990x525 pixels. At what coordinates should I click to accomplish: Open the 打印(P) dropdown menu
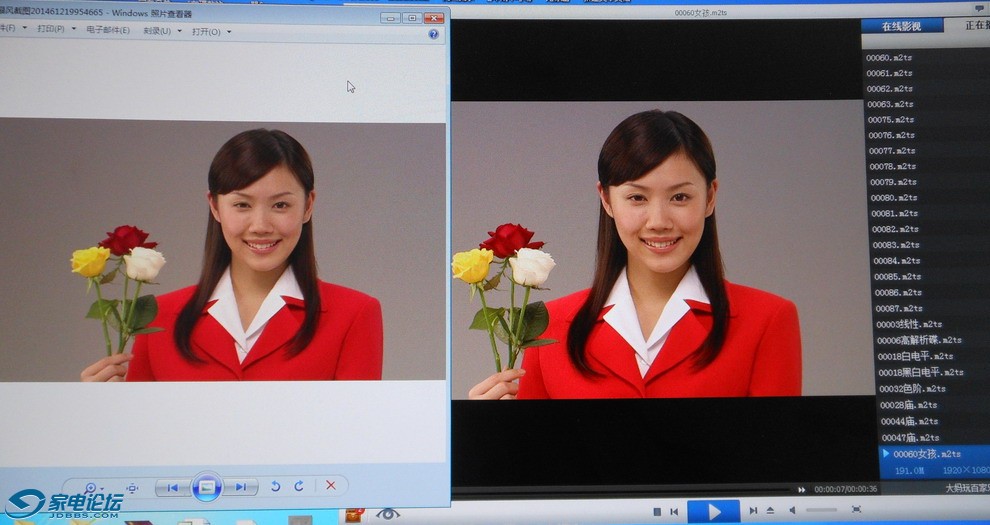pos(56,30)
